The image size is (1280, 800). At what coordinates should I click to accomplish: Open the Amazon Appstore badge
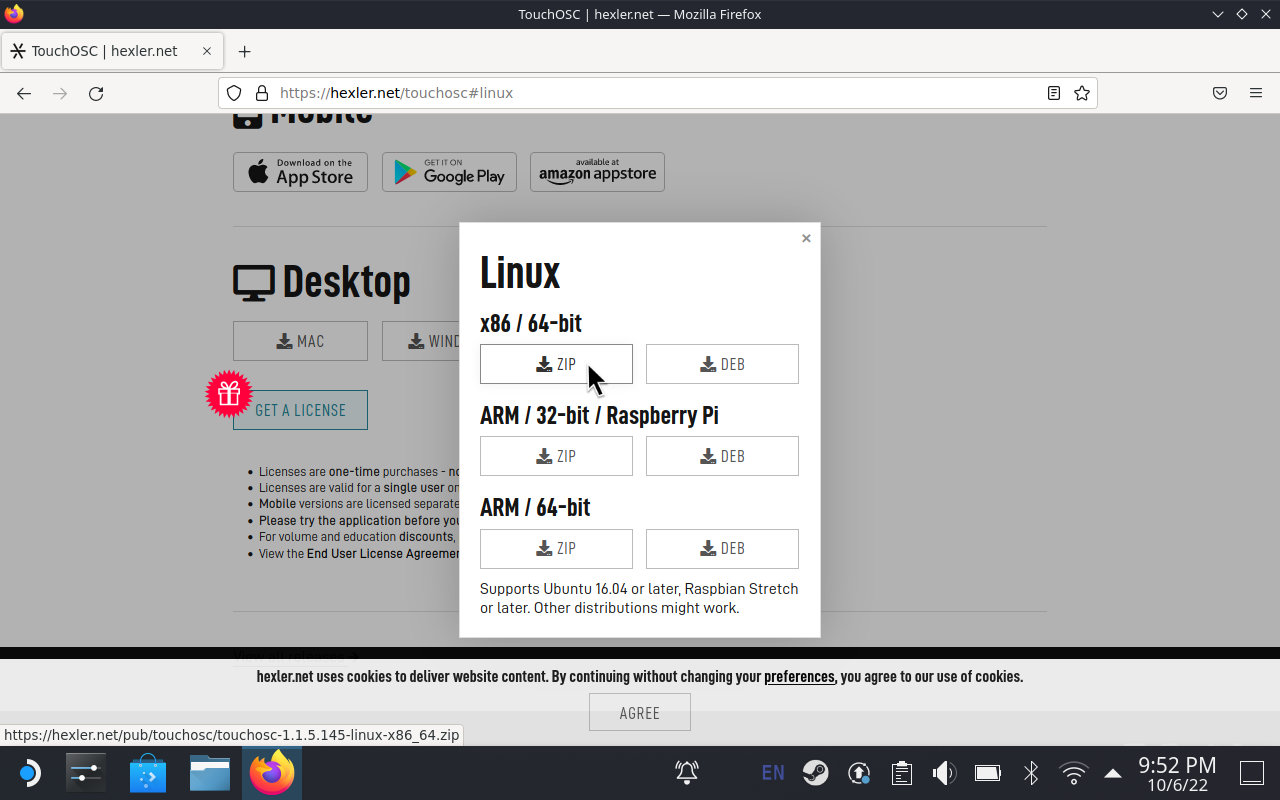(597, 172)
